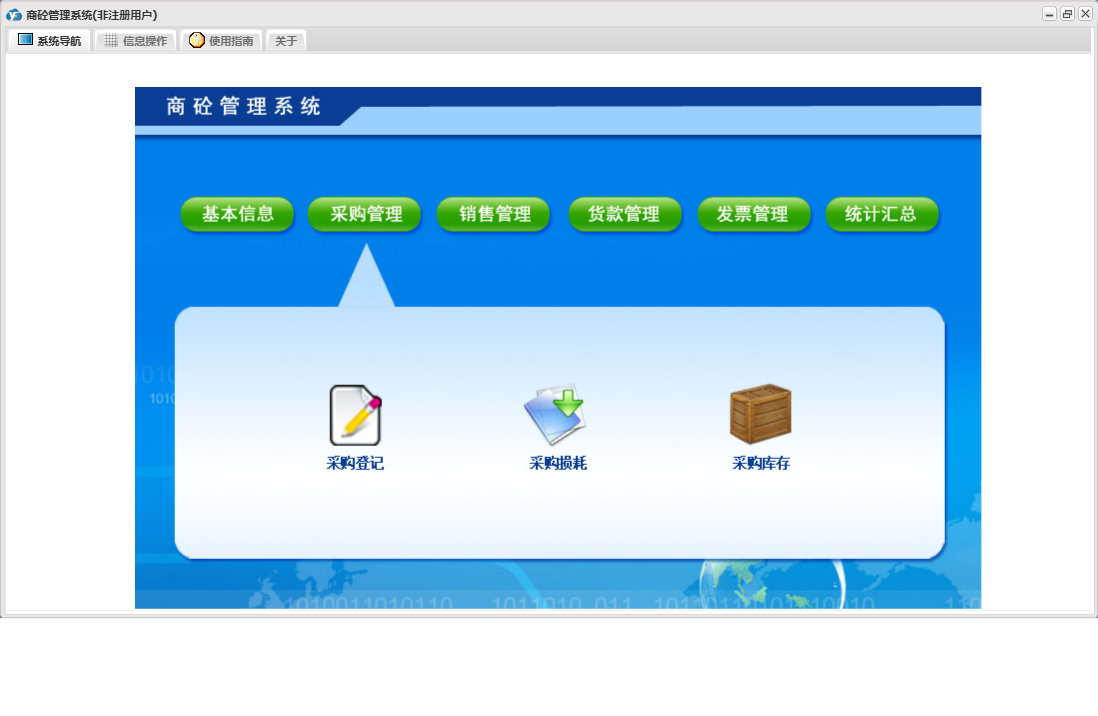
Task: Select the 采购管理 green button
Action: 365,214
